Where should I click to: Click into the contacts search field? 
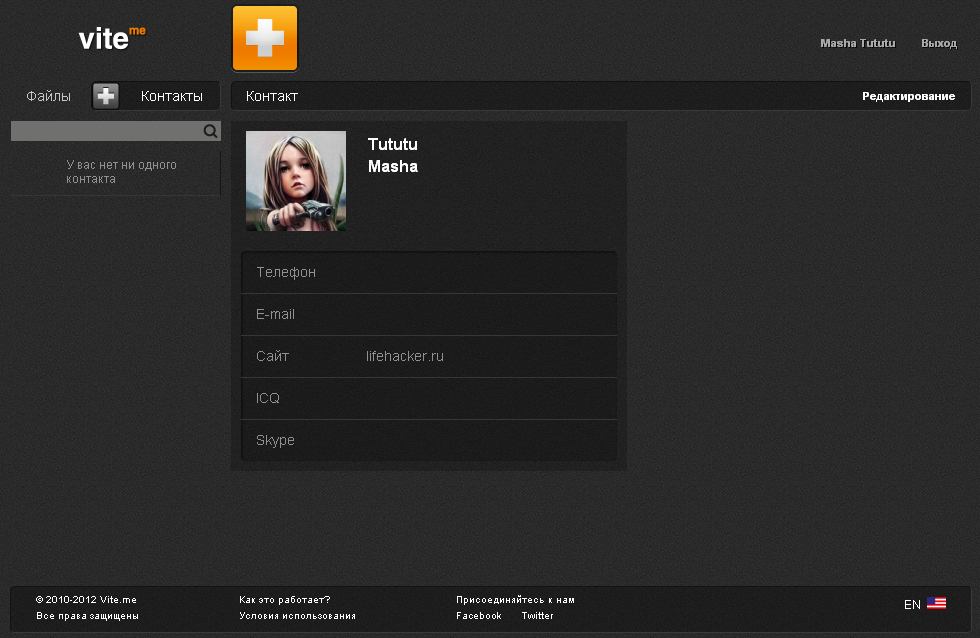[x=105, y=131]
